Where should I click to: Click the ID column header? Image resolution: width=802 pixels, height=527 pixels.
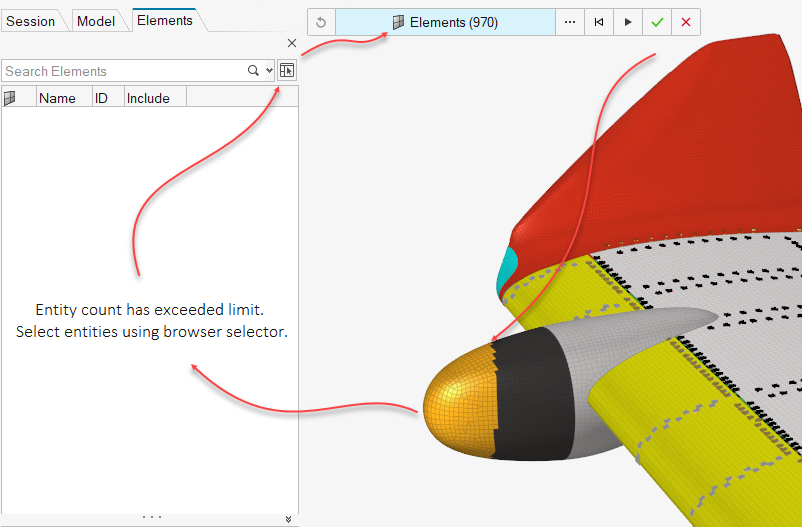tap(101, 98)
